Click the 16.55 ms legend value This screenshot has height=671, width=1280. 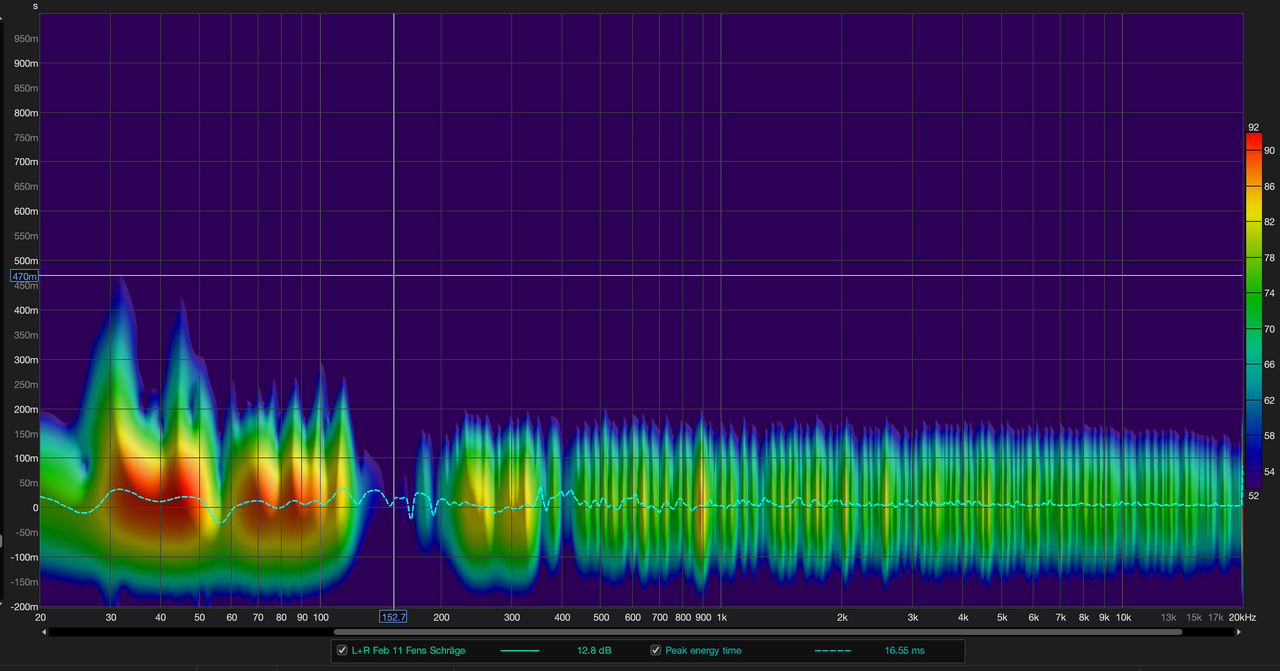pos(904,650)
